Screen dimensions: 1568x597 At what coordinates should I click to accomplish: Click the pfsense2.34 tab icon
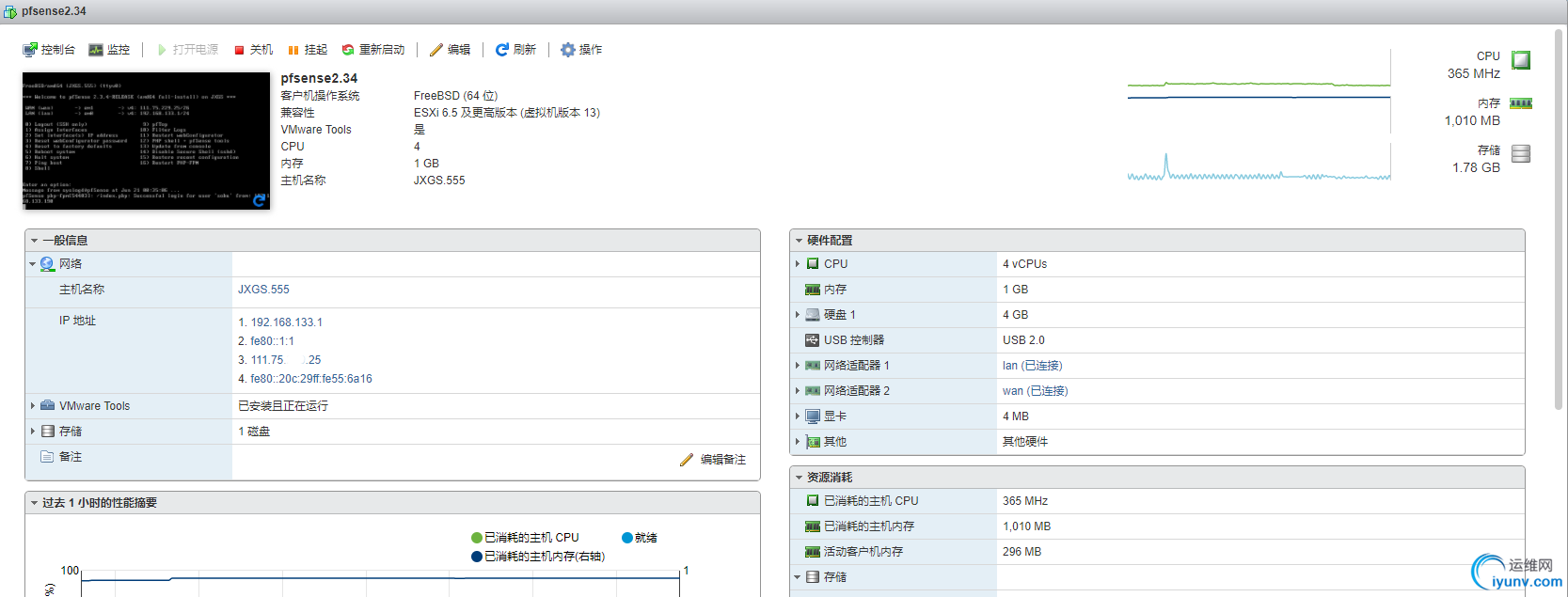[x=10, y=11]
